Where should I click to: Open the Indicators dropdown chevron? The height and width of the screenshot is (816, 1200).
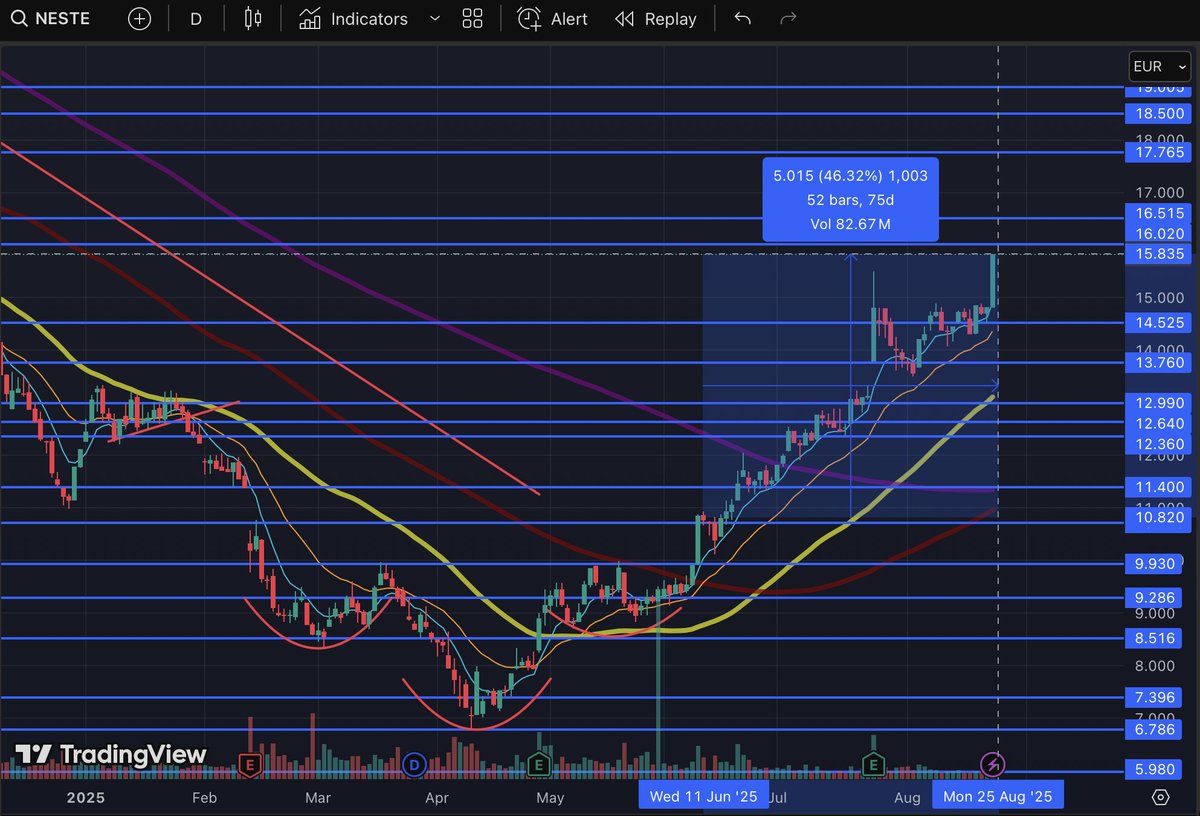[434, 18]
